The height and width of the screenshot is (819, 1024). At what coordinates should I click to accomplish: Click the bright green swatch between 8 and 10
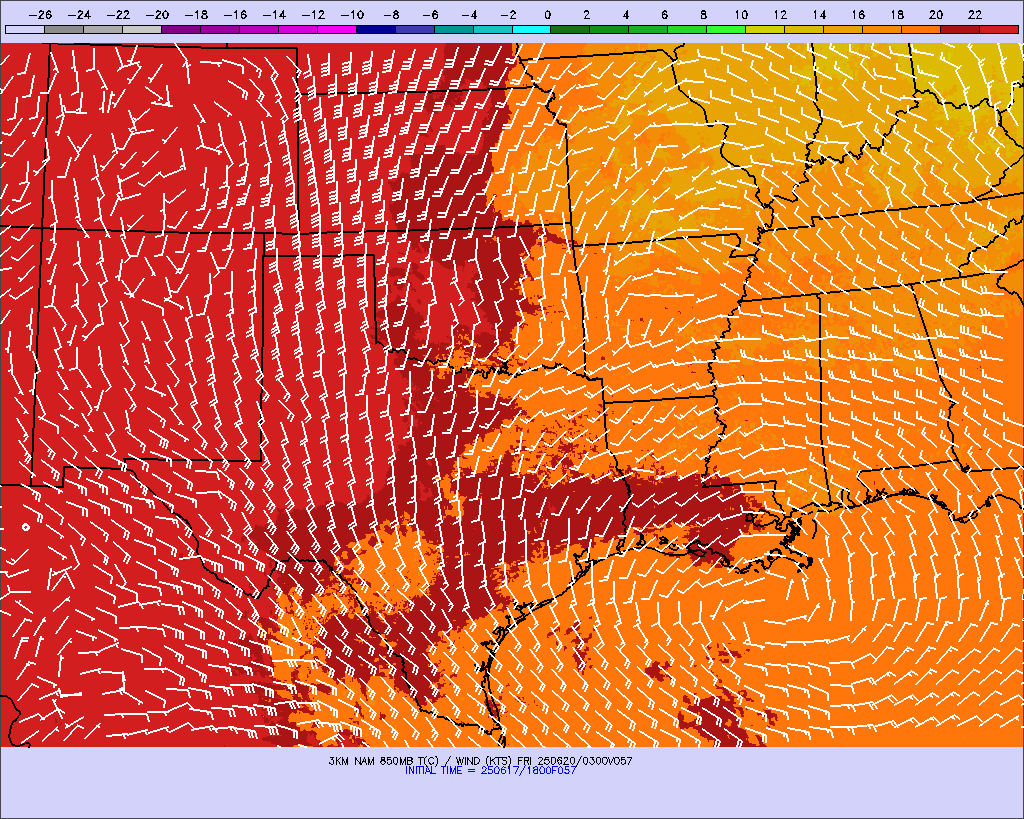pyautogui.click(x=727, y=29)
